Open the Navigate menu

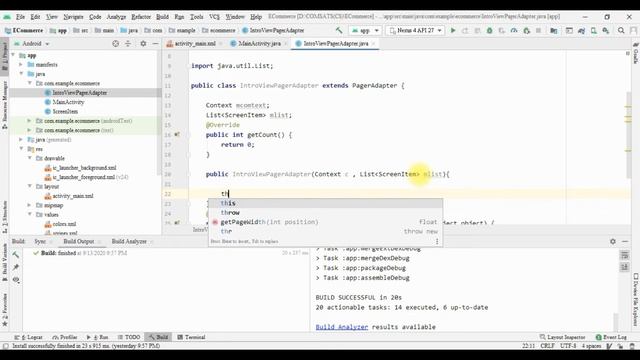click(x=73, y=17)
